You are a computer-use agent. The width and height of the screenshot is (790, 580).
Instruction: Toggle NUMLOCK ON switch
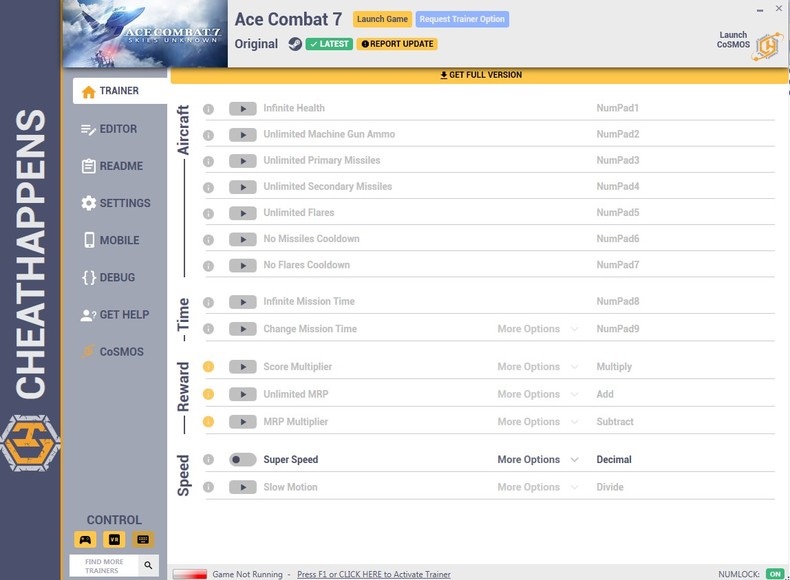(775, 574)
